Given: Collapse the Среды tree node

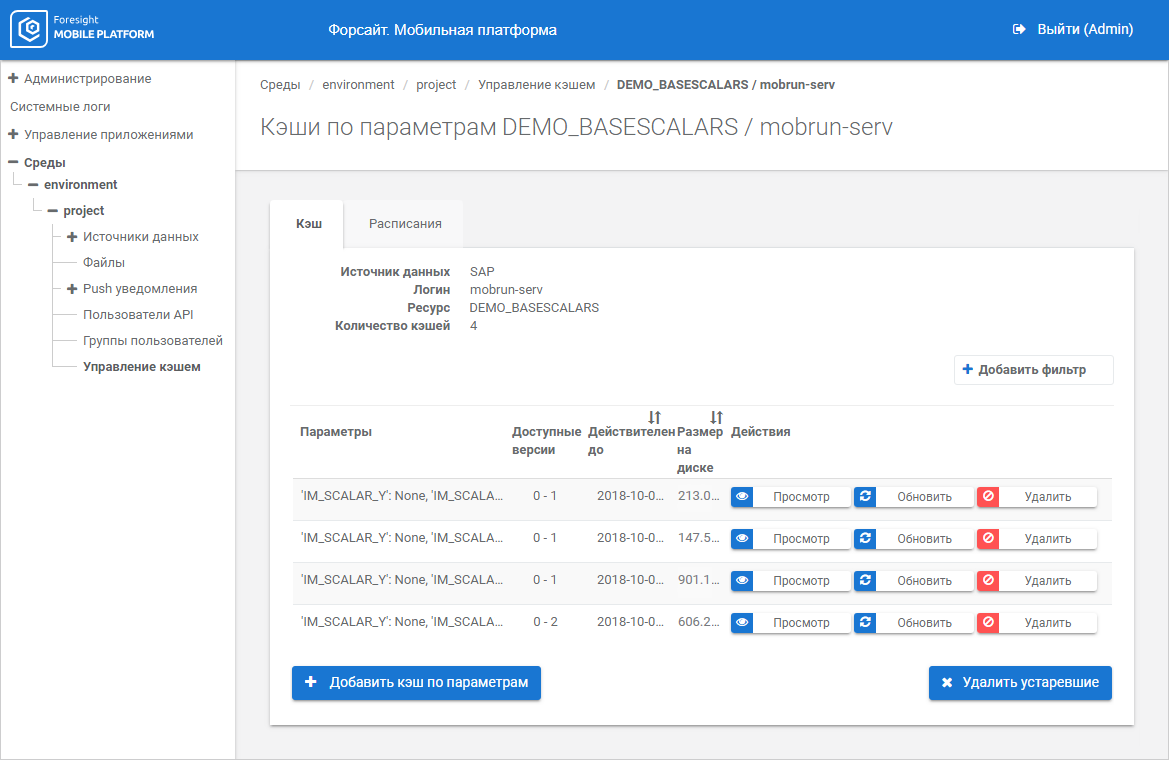Looking at the screenshot, I should (13, 162).
